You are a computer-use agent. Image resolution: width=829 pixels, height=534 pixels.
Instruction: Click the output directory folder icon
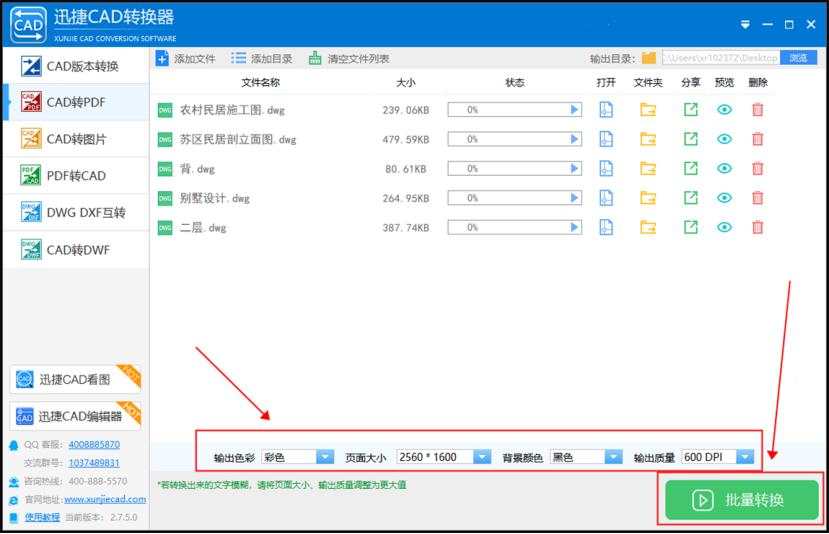pos(649,58)
